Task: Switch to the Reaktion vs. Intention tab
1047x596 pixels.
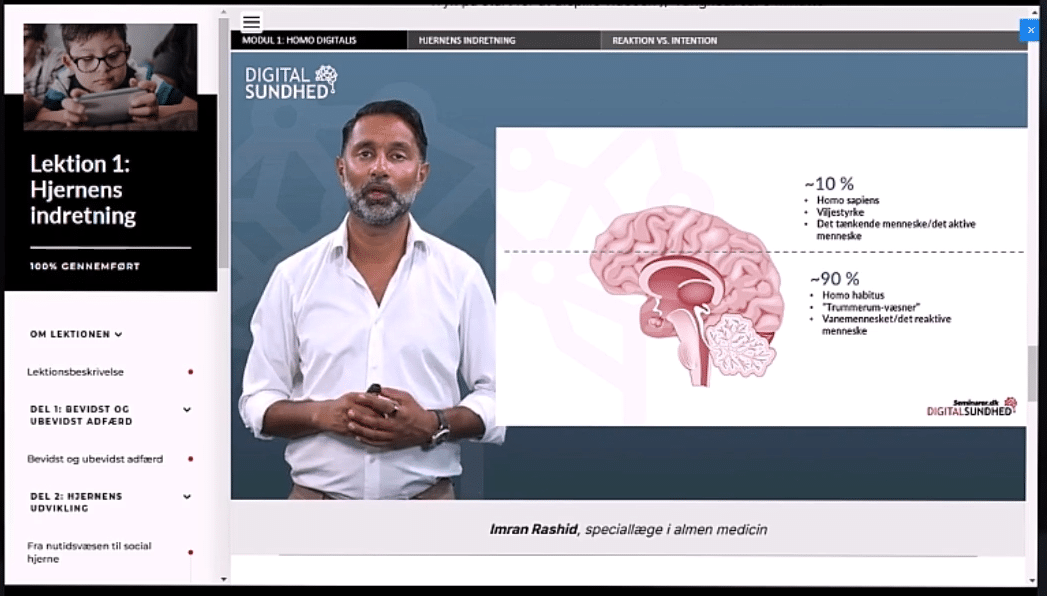Action: pos(813,40)
